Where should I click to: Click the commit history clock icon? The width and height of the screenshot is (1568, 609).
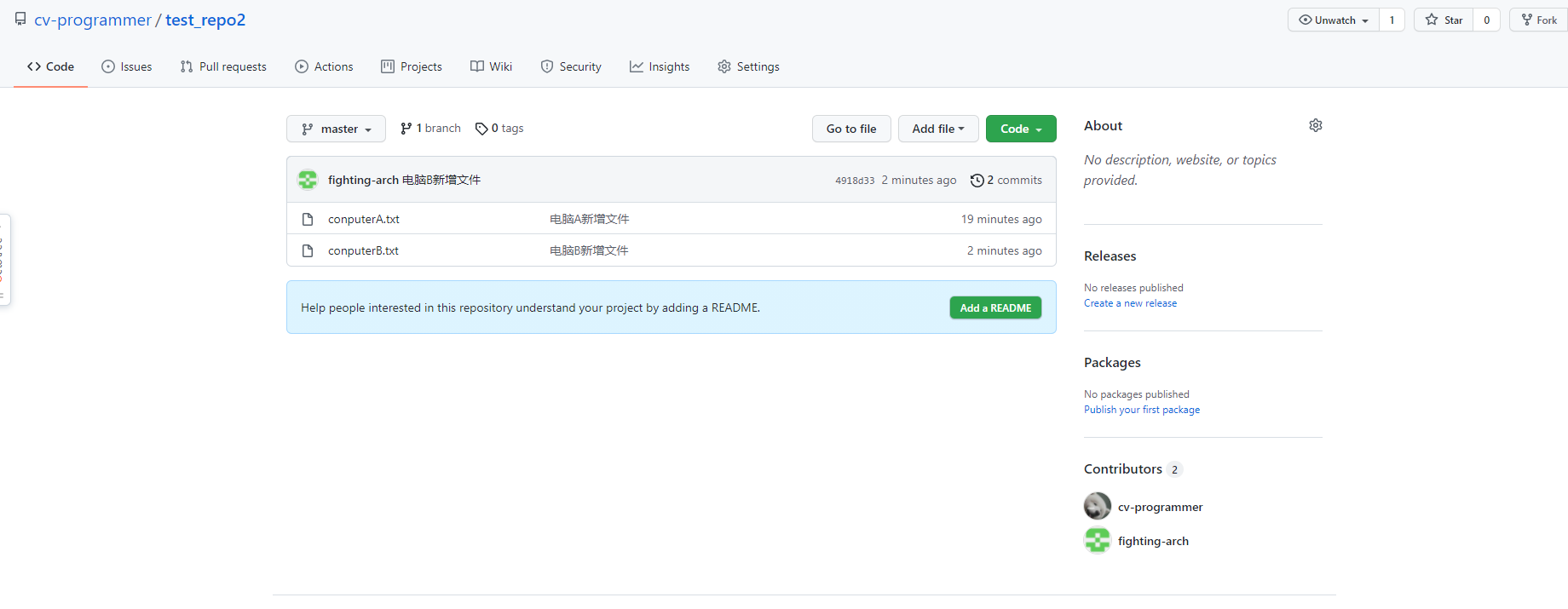click(977, 181)
